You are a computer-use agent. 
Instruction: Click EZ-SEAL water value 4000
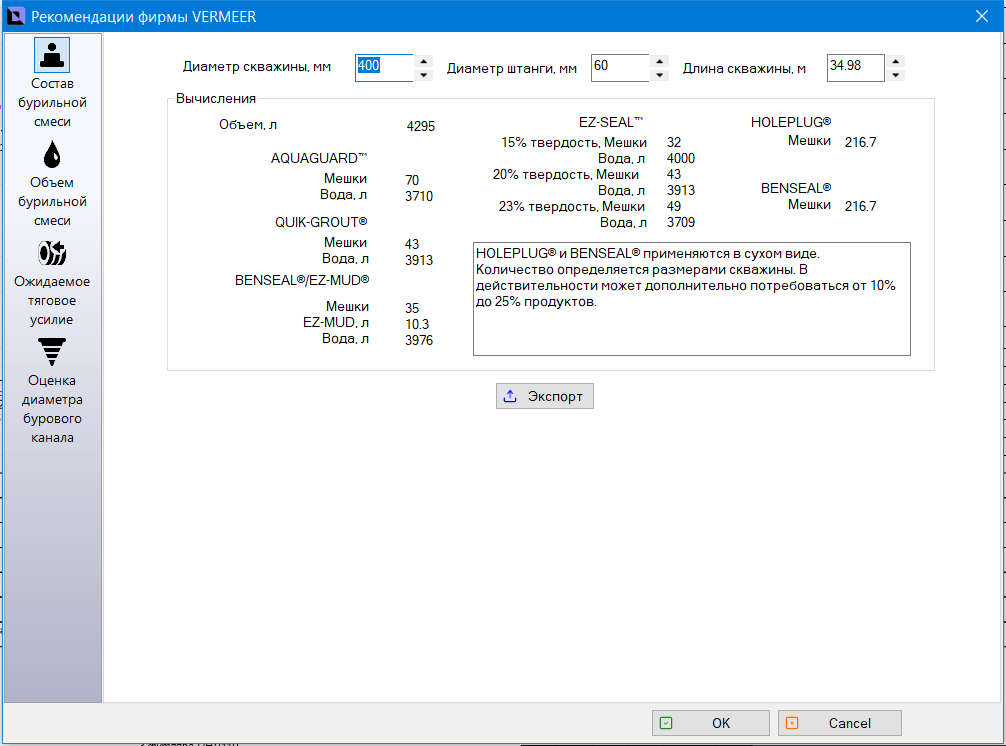pos(681,158)
